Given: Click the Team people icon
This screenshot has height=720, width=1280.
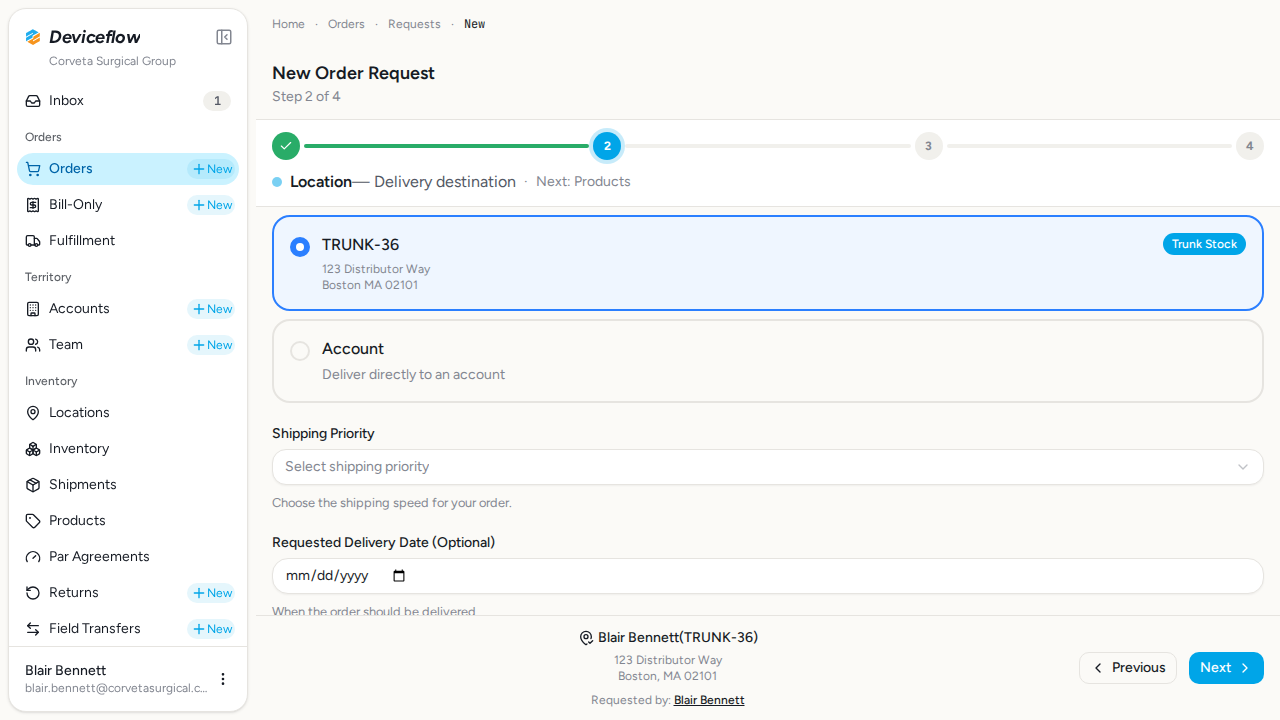Looking at the screenshot, I should (x=33, y=345).
